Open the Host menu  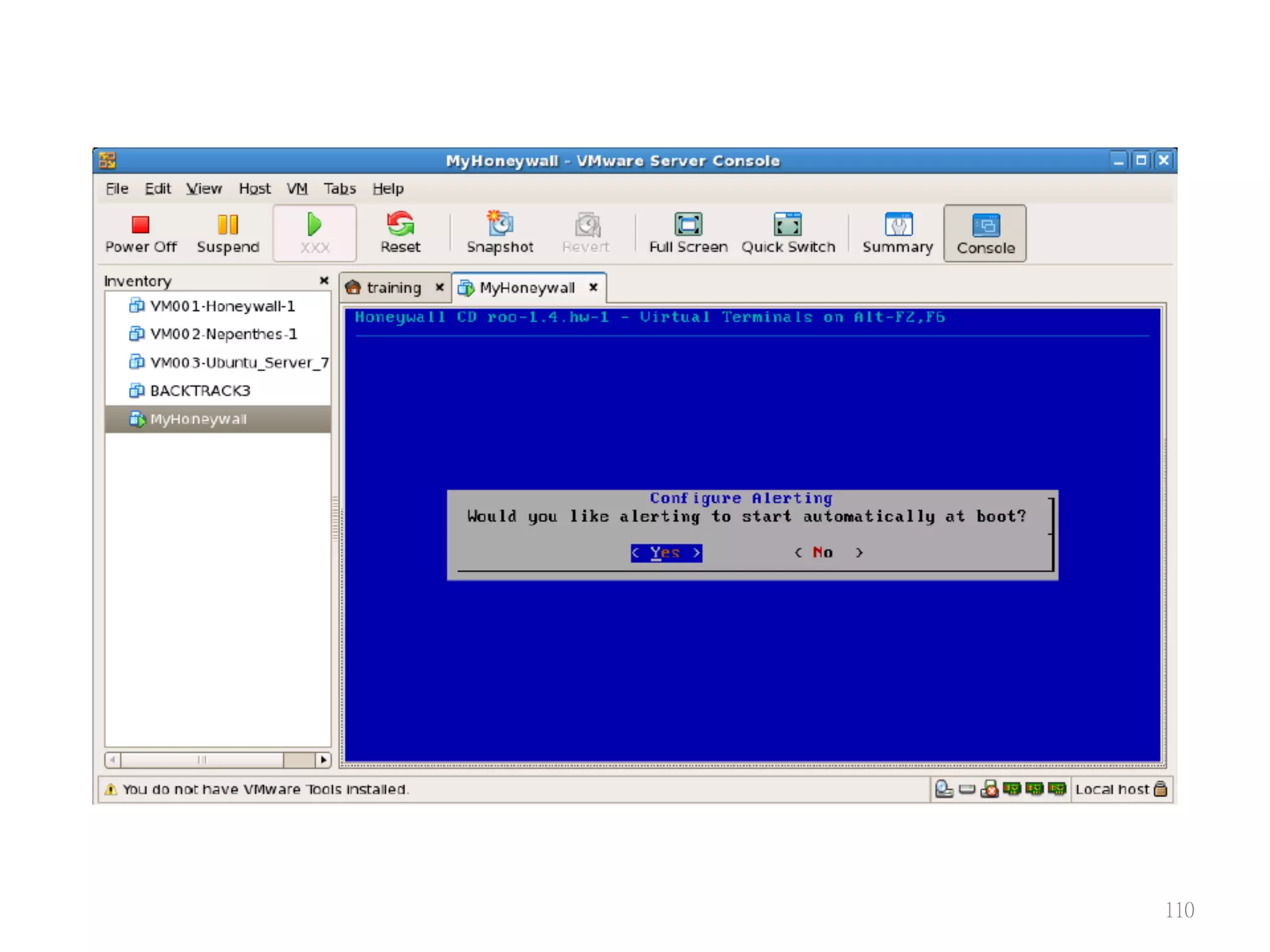pyautogui.click(x=254, y=188)
